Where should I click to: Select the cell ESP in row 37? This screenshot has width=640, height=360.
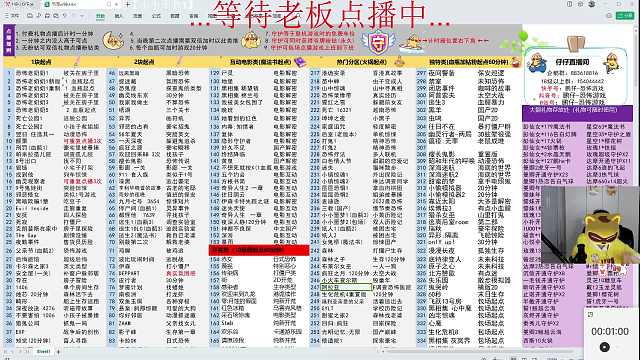(20, 332)
